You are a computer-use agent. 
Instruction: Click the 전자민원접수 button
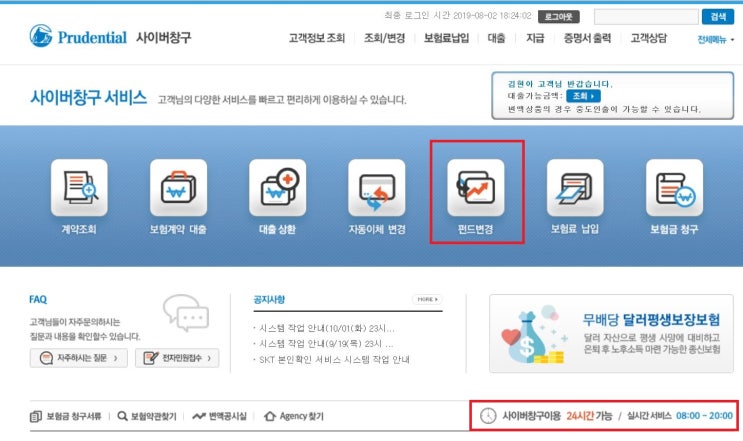coord(177,358)
